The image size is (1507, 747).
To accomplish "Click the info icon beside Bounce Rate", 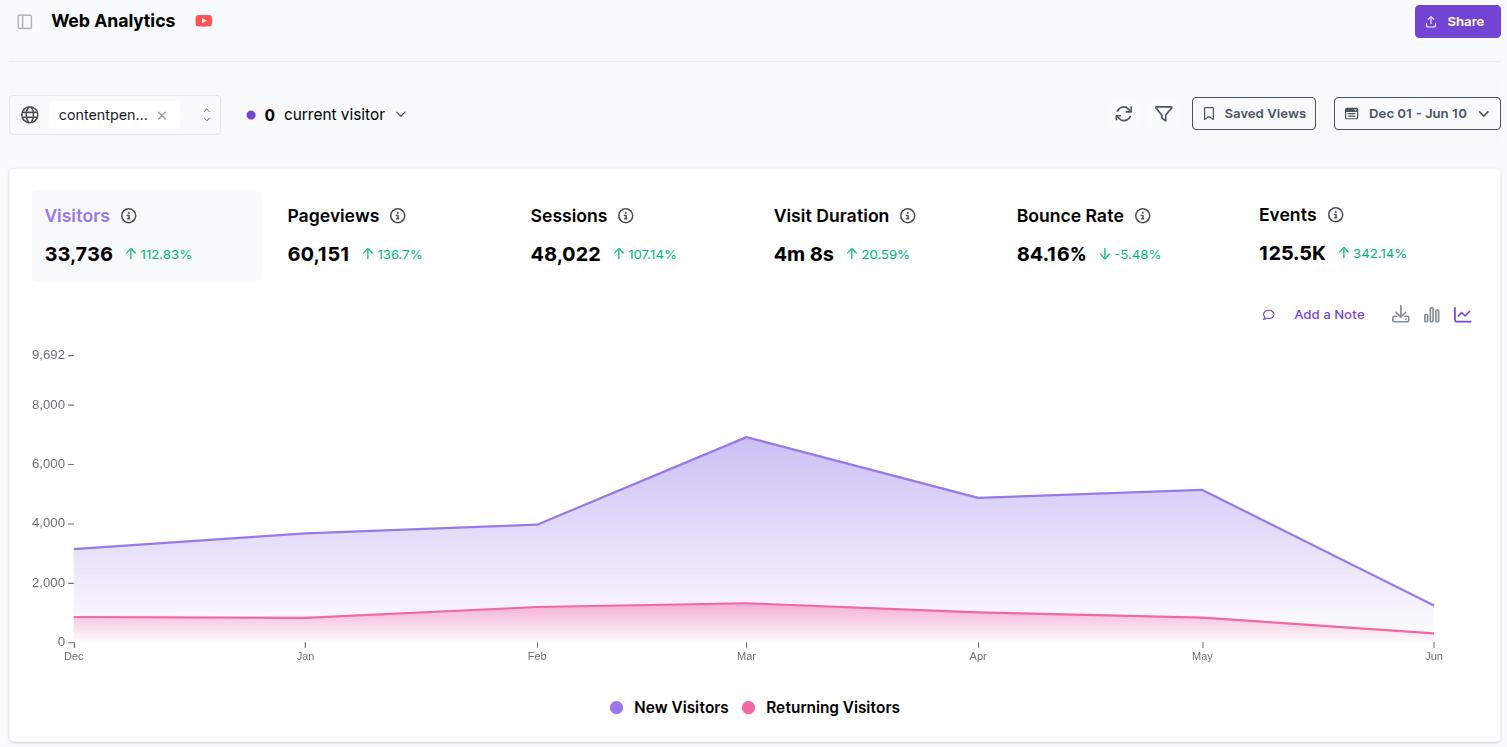I will (1143, 216).
